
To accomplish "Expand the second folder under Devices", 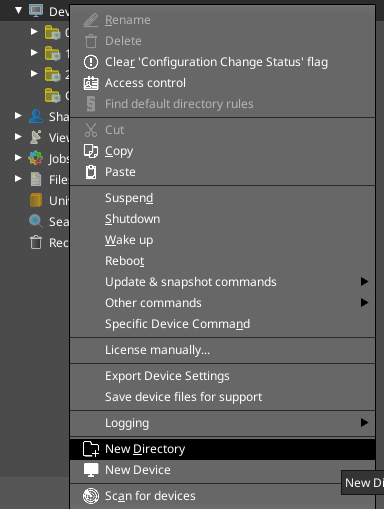I will [34, 52].
